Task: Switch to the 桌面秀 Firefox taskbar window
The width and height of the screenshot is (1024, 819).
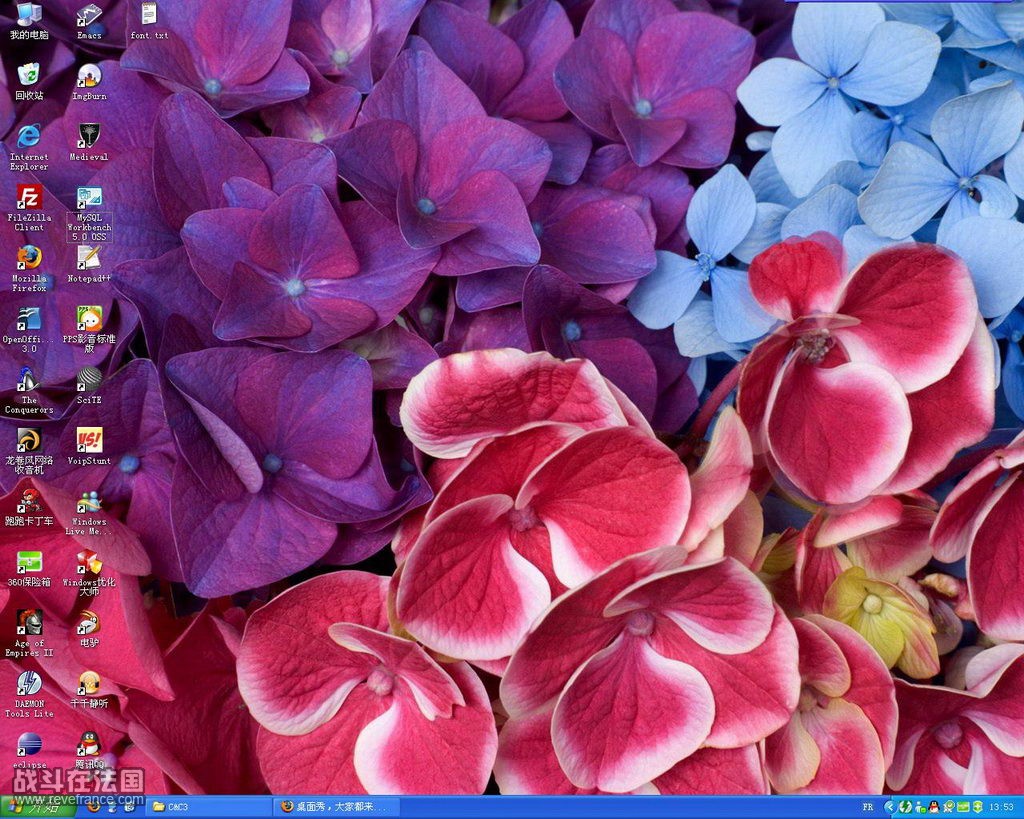Action: 335,807
